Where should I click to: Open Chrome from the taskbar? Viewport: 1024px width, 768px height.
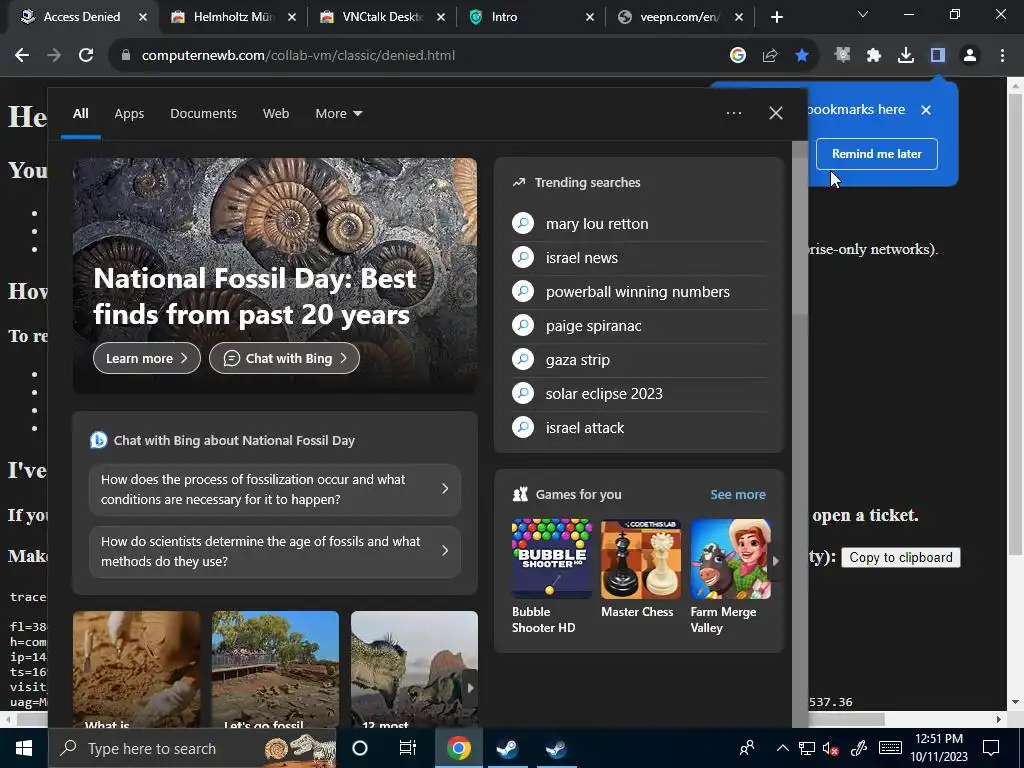pos(458,748)
